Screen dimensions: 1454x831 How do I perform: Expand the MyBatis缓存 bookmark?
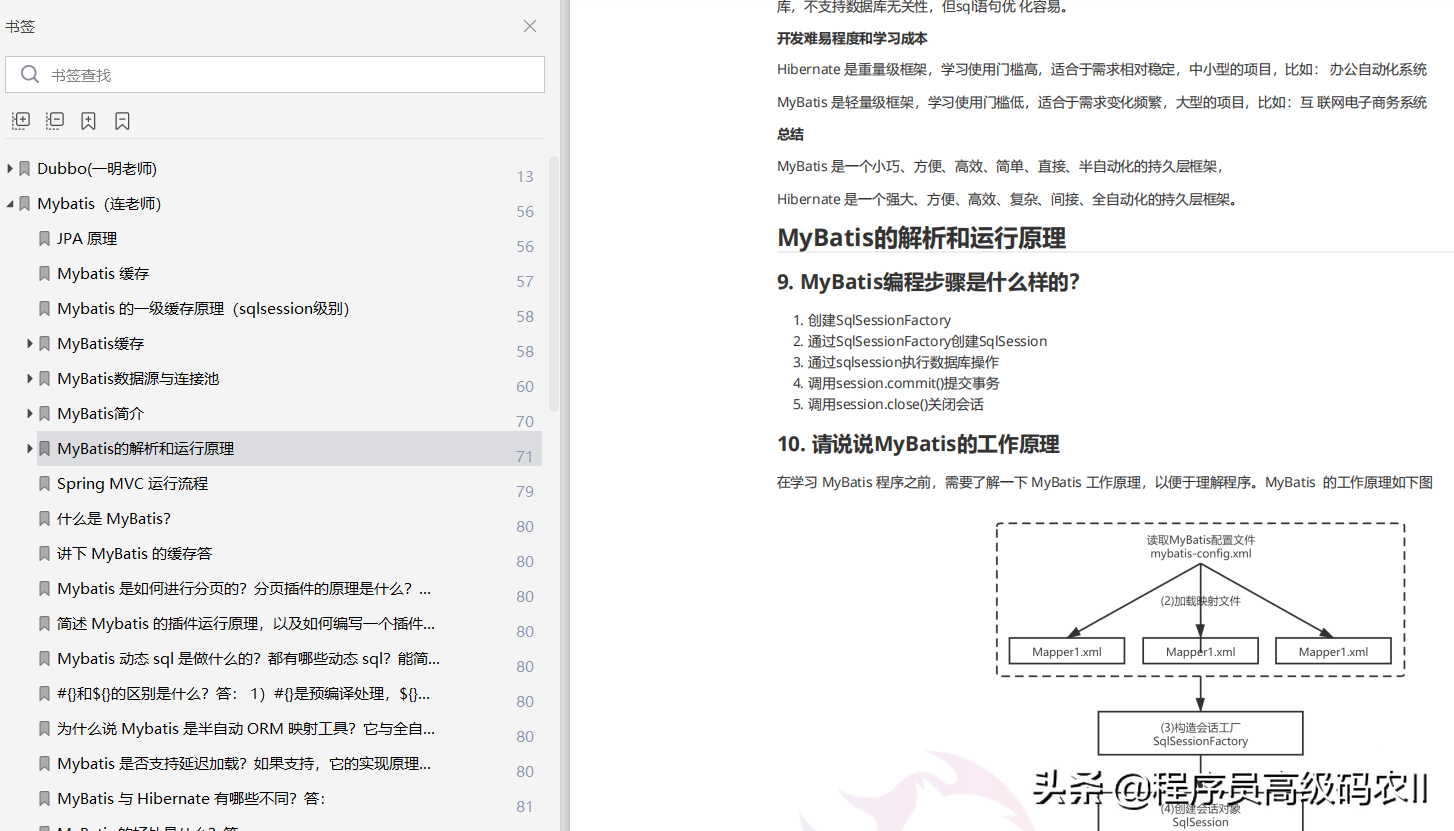30,344
